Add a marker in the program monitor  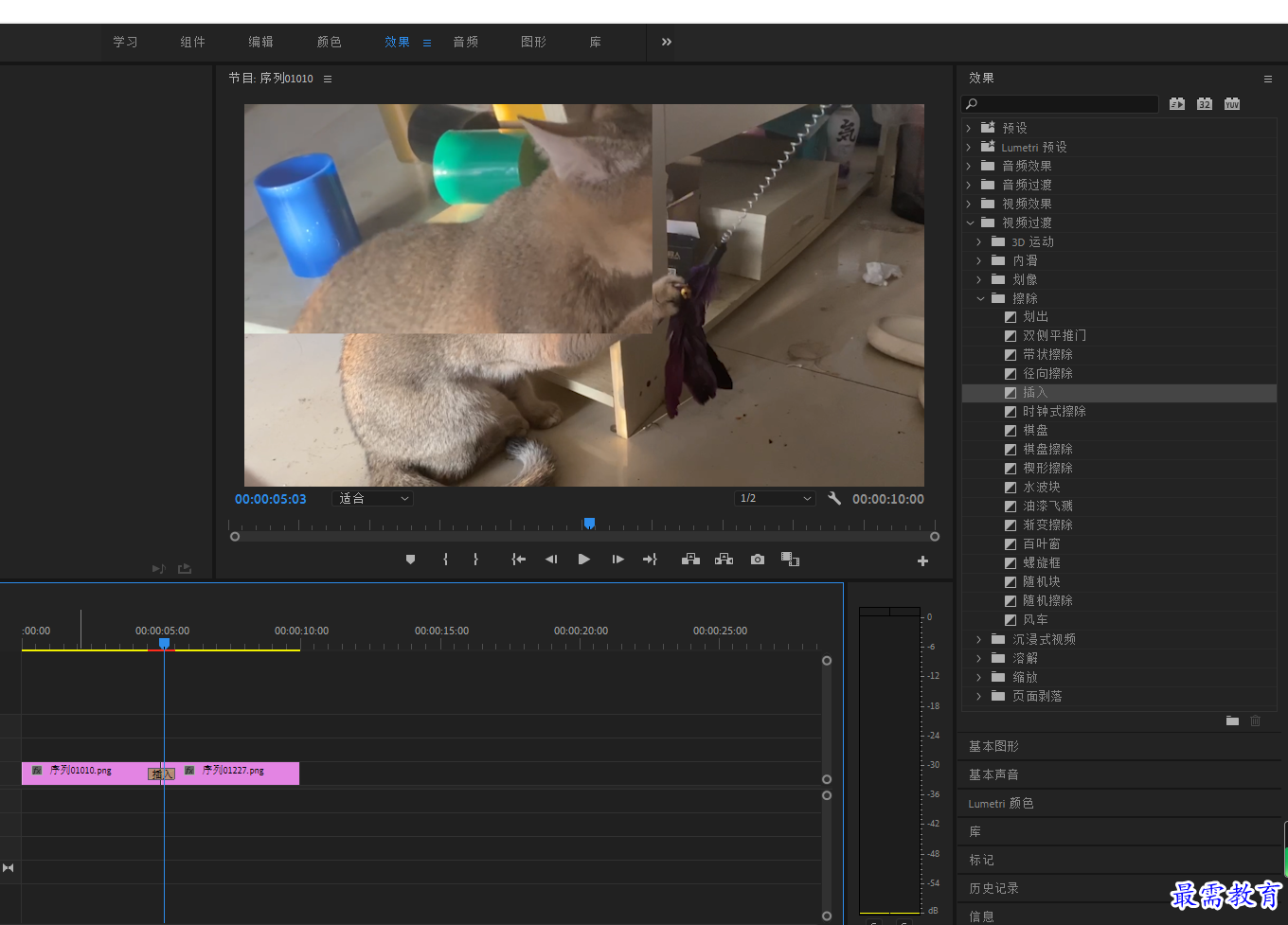click(x=410, y=560)
